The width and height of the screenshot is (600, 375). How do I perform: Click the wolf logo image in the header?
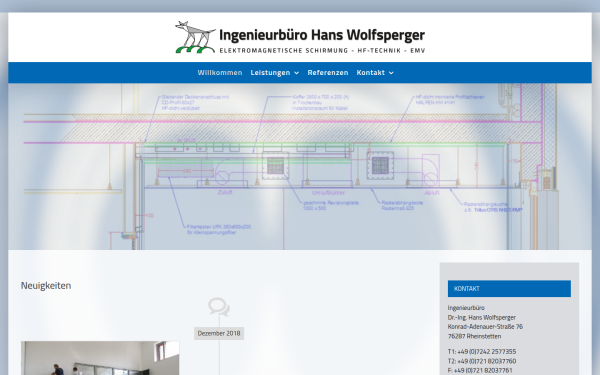point(195,37)
